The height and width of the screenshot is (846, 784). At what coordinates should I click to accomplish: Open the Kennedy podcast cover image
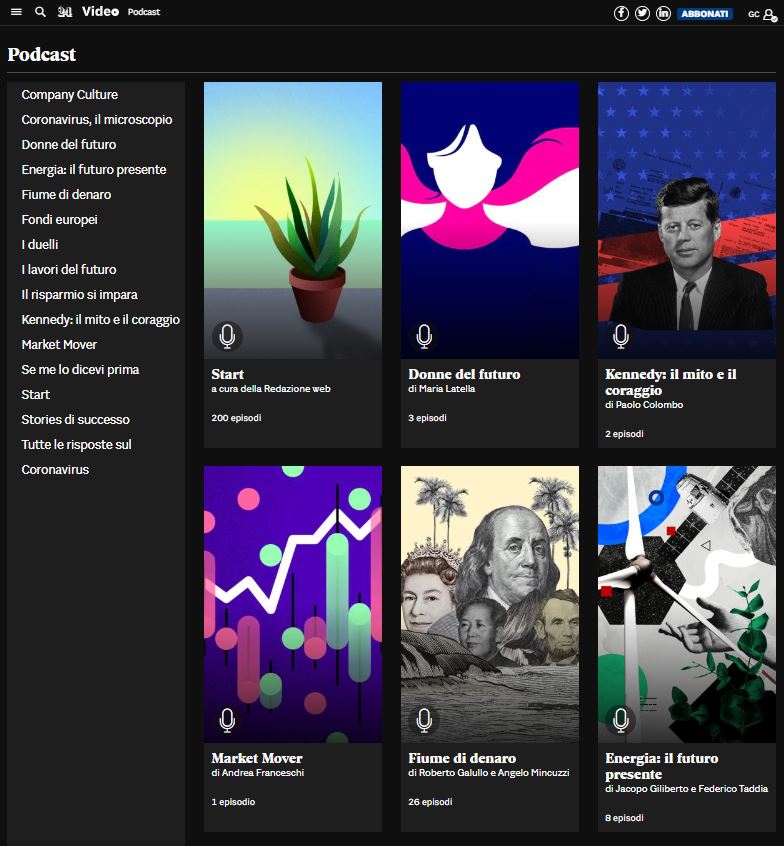pyautogui.click(x=686, y=220)
